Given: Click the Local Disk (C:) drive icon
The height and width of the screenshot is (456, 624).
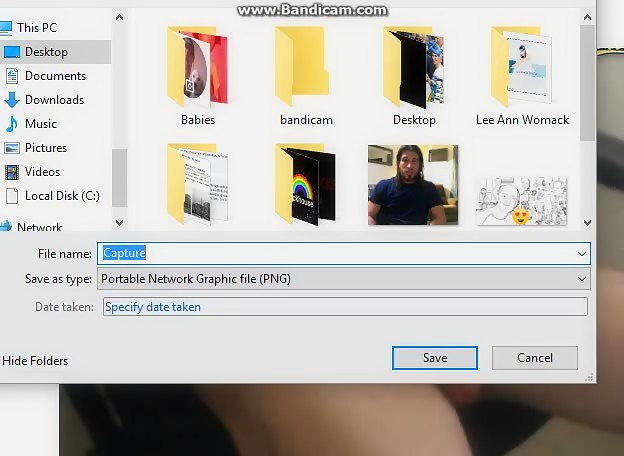Looking at the screenshot, I should pos(12,196).
